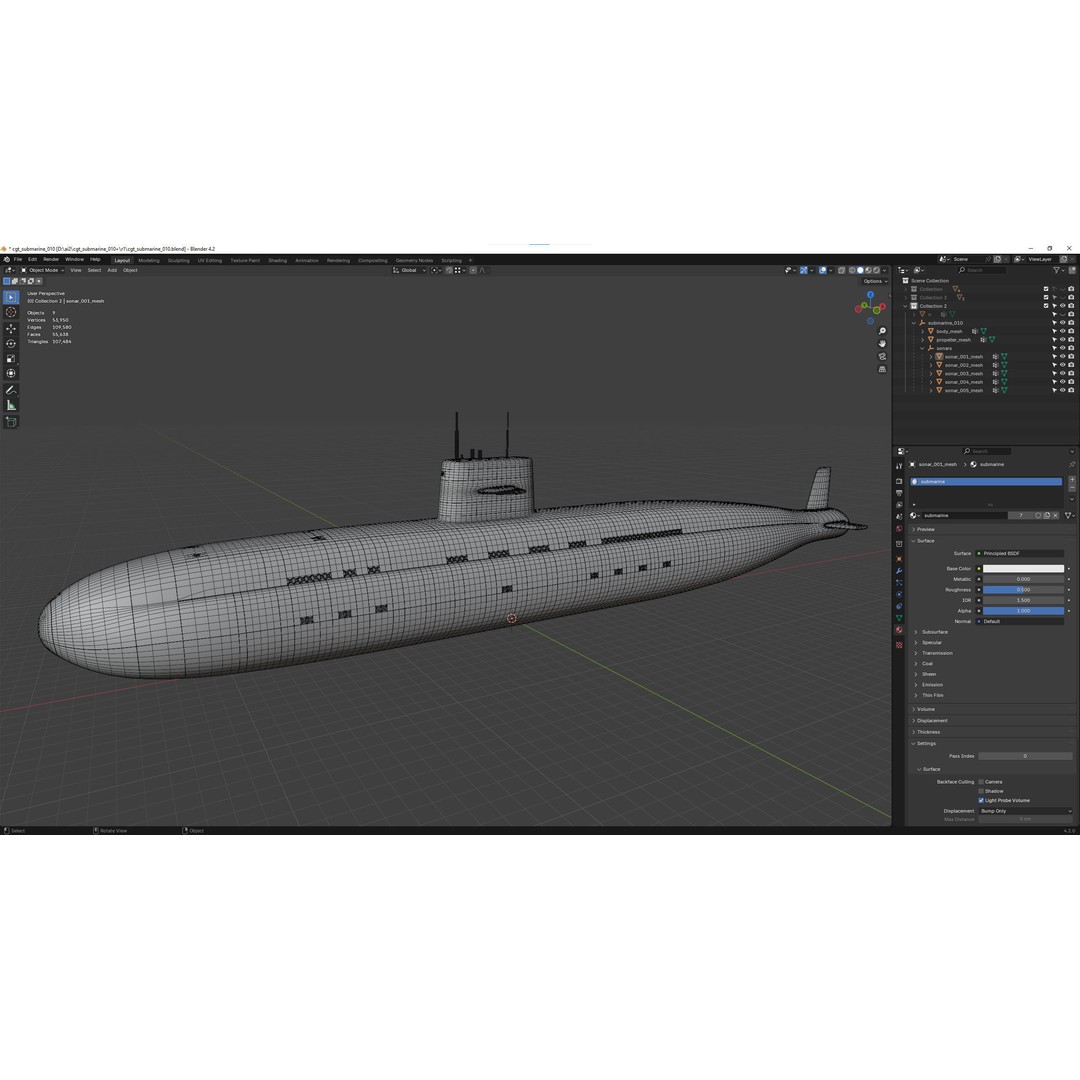Open the Particles properties tab
1080x1080 pixels.
(x=899, y=582)
